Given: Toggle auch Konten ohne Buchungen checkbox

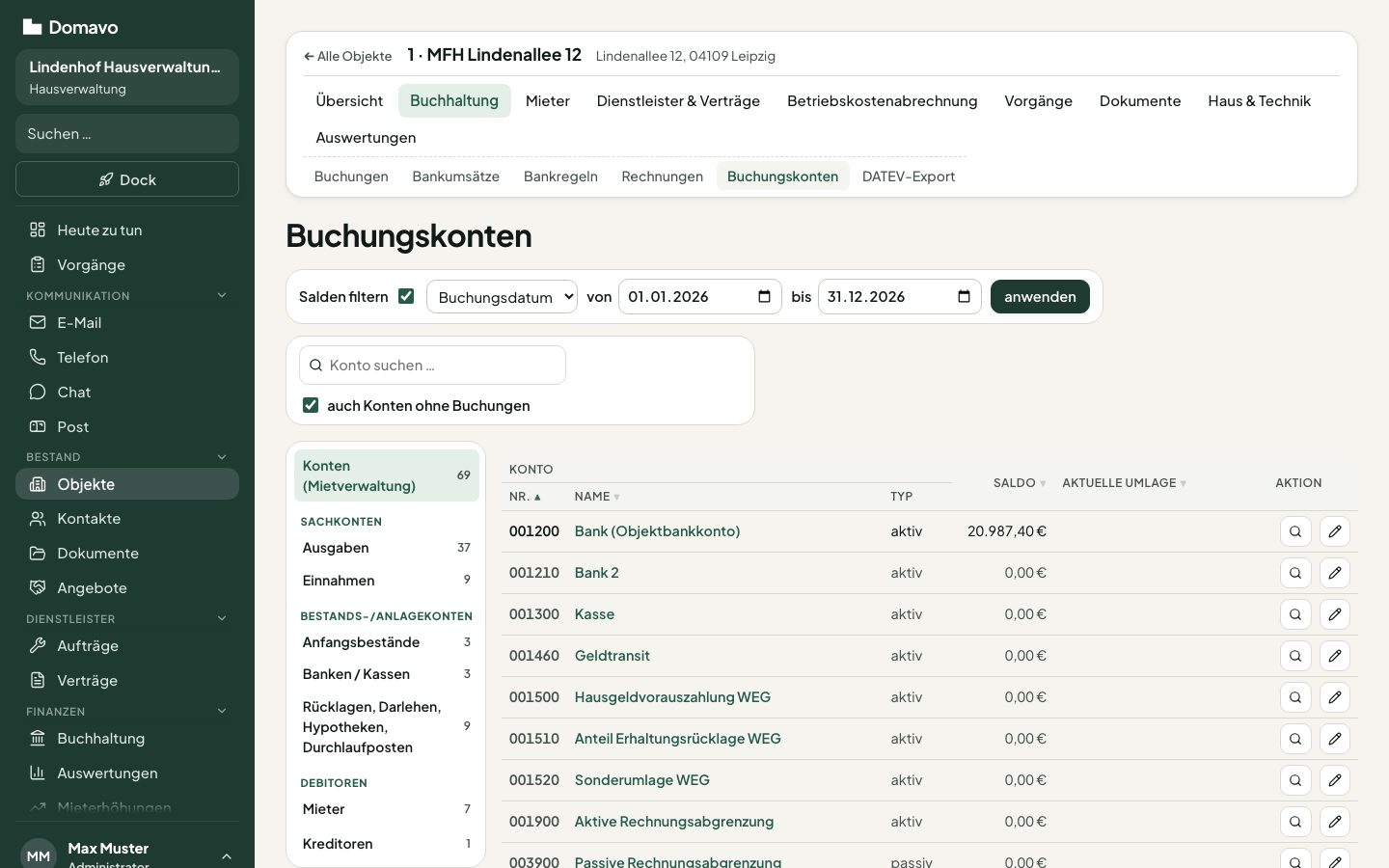Looking at the screenshot, I should coord(311,405).
